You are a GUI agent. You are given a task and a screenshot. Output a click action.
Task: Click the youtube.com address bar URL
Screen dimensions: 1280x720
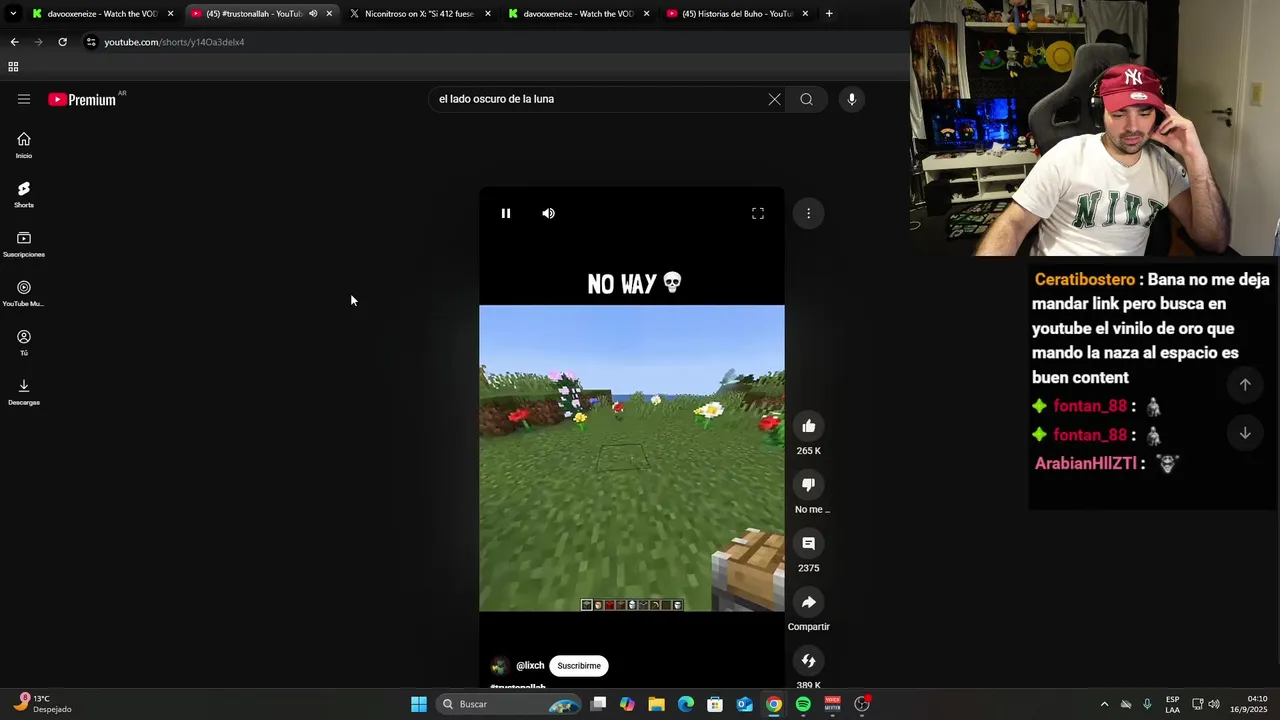(174, 42)
